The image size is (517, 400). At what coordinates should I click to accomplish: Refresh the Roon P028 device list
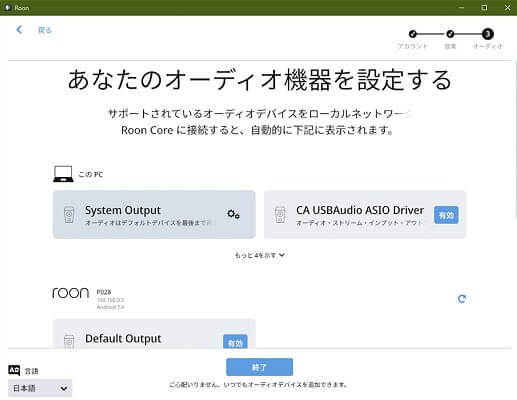[462, 299]
